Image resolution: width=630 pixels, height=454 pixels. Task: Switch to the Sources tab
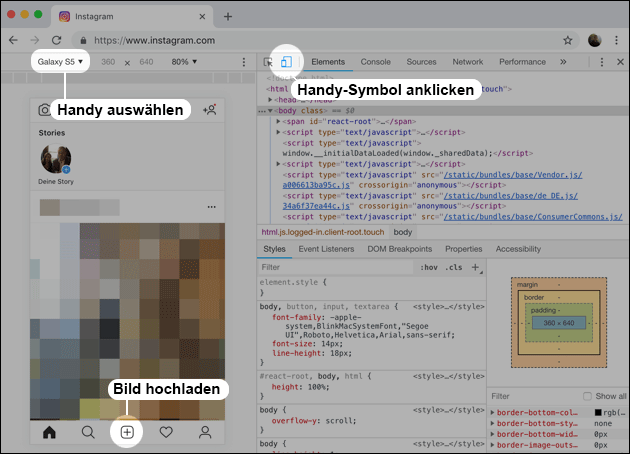(x=421, y=62)
